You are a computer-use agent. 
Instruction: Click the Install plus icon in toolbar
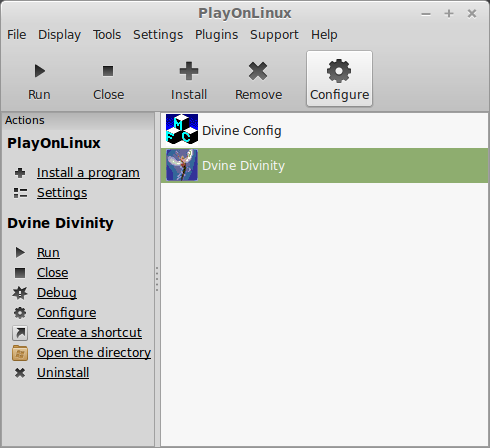pos(189,71)
